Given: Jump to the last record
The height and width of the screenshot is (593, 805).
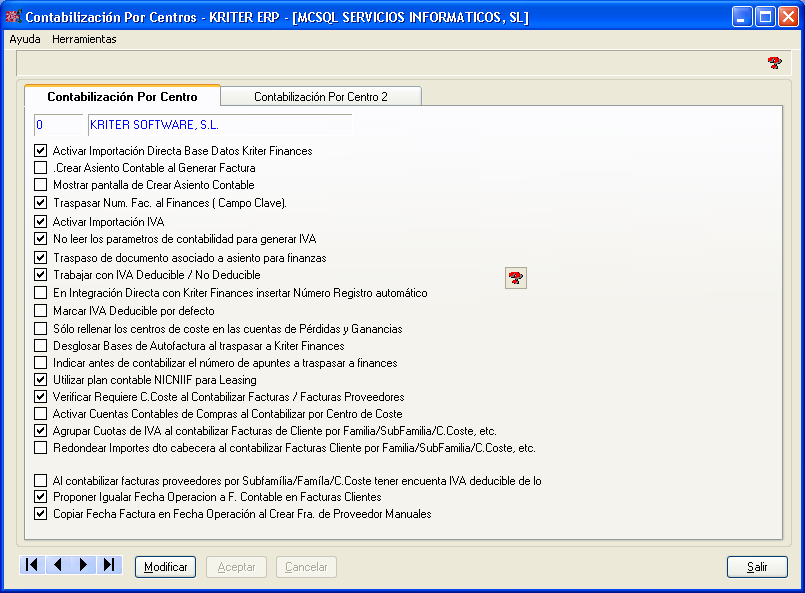Looking at the screenshot, I should [x=109, y=565].
